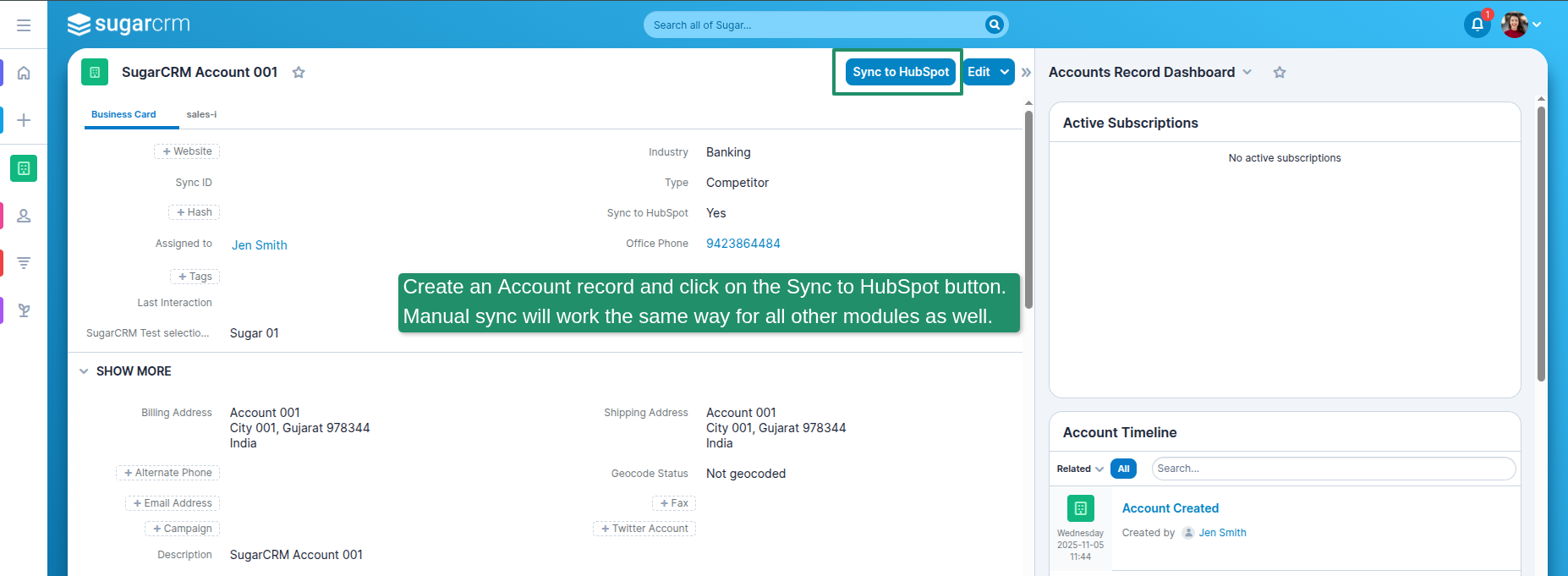Add a Twitter Account
This screenshot has height=576, width=1568.
(x=644, y=529)
